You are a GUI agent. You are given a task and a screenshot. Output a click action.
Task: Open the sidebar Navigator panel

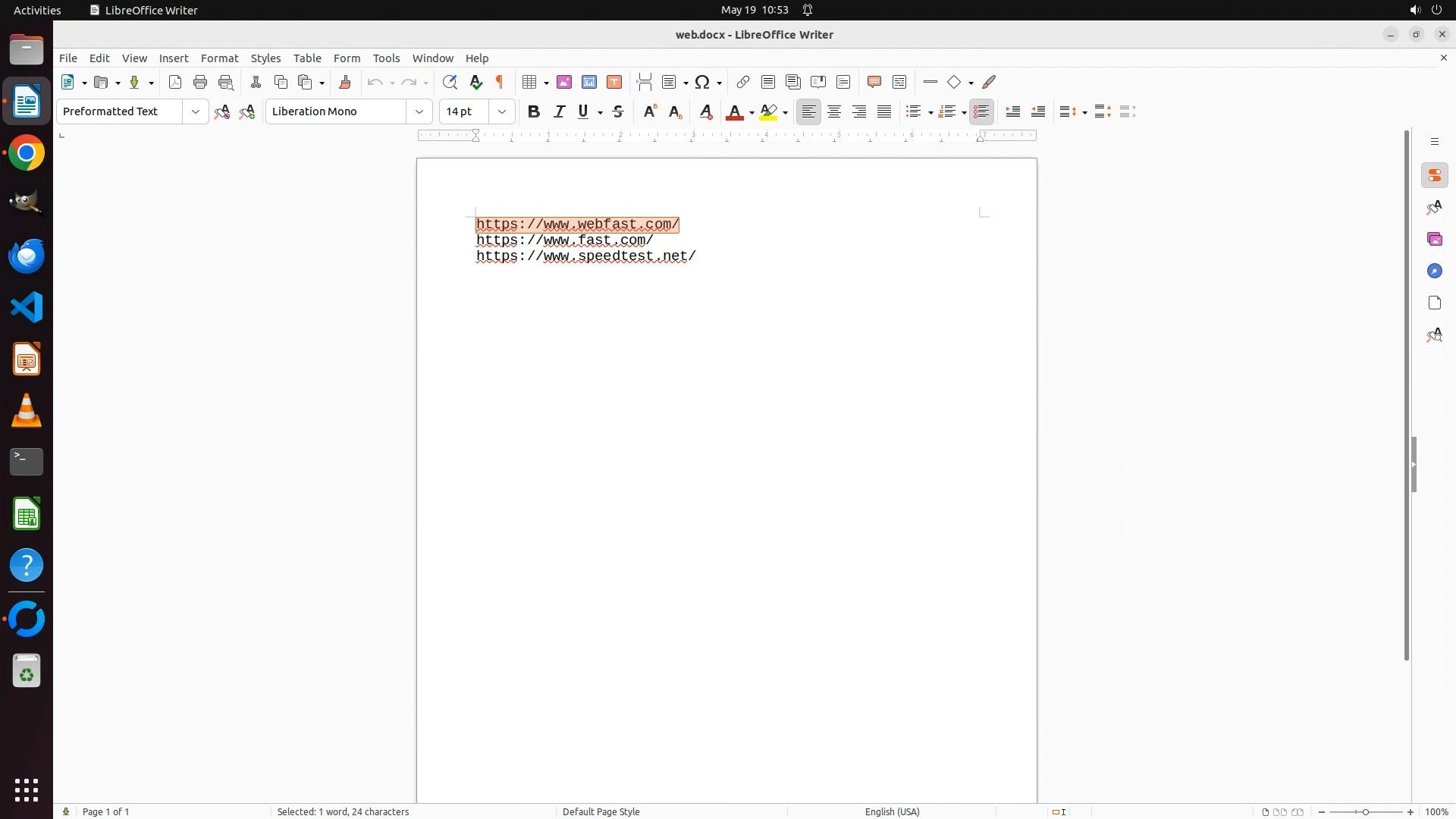click(x=1434, y=271)
